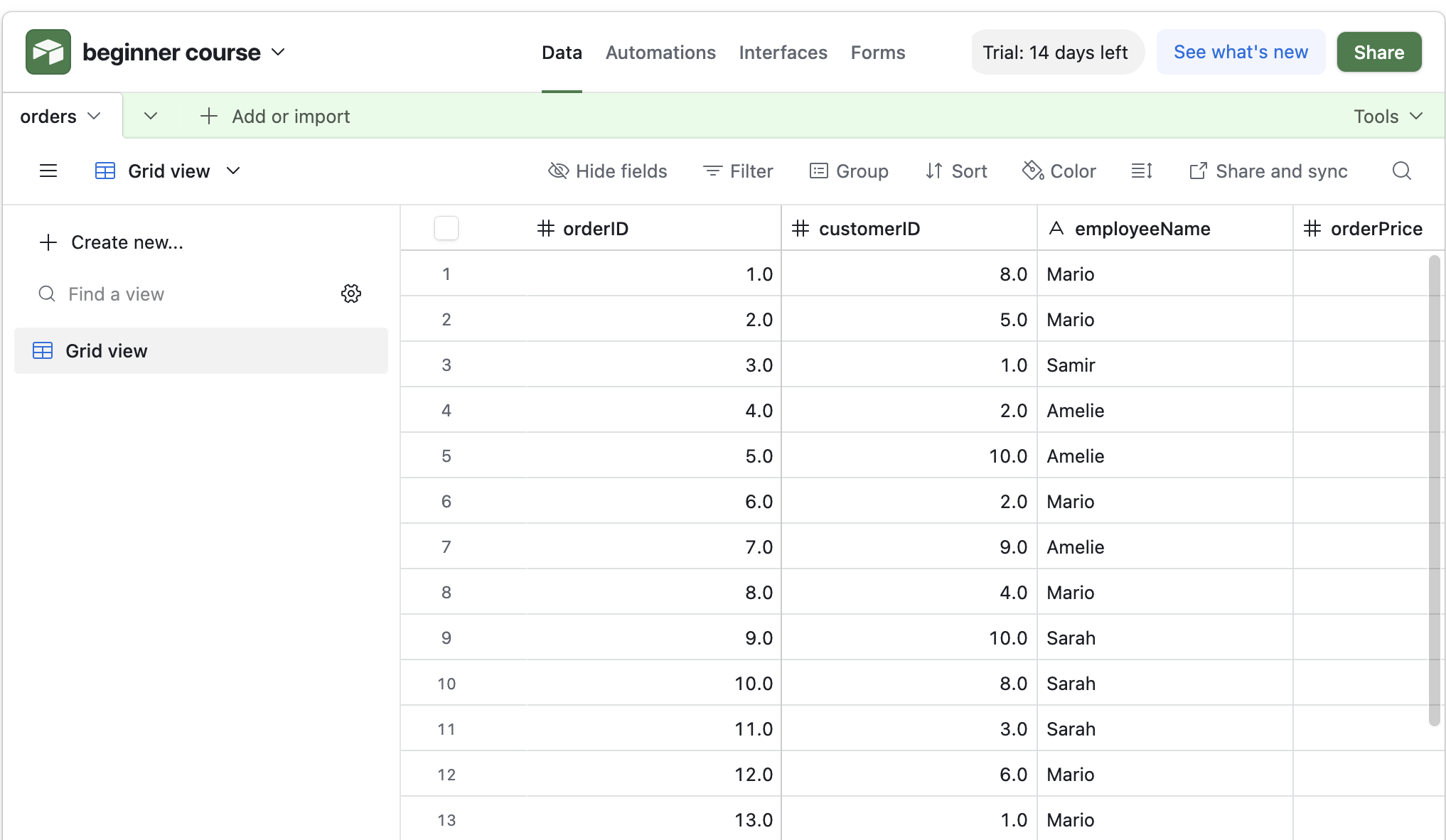
Task: Go to the Interfaces tab
Action: pyautogui.click(x=783, y=53)
